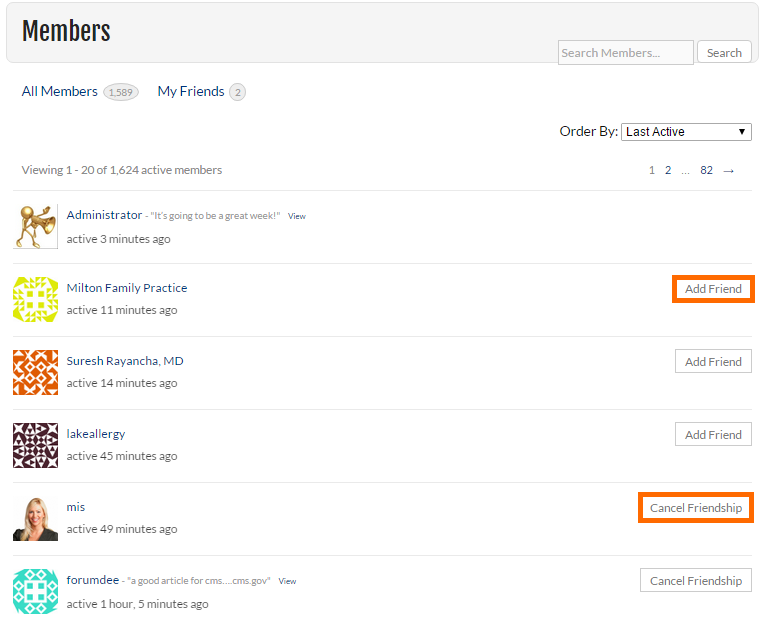Click the Members page heading

point(66,31)
